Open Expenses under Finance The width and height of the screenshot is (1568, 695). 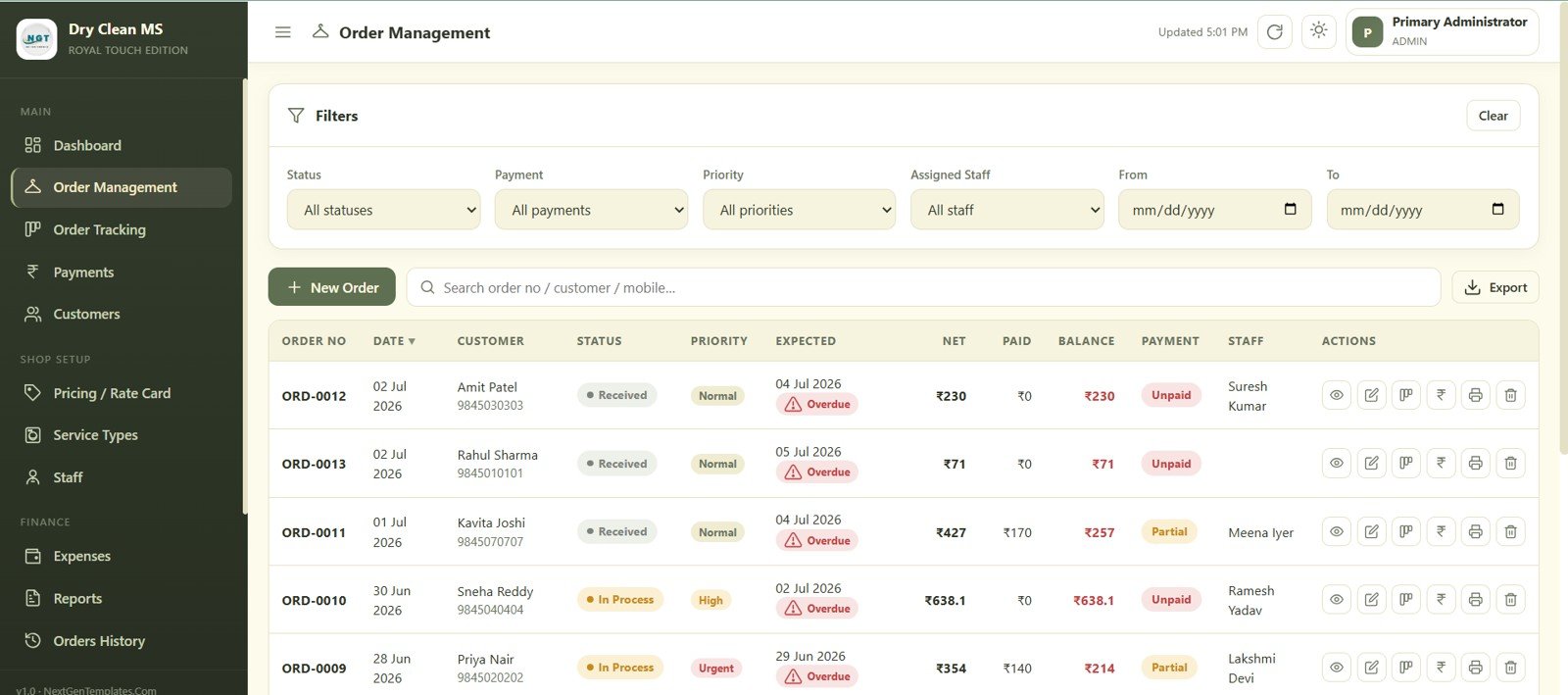coord(122,556)
